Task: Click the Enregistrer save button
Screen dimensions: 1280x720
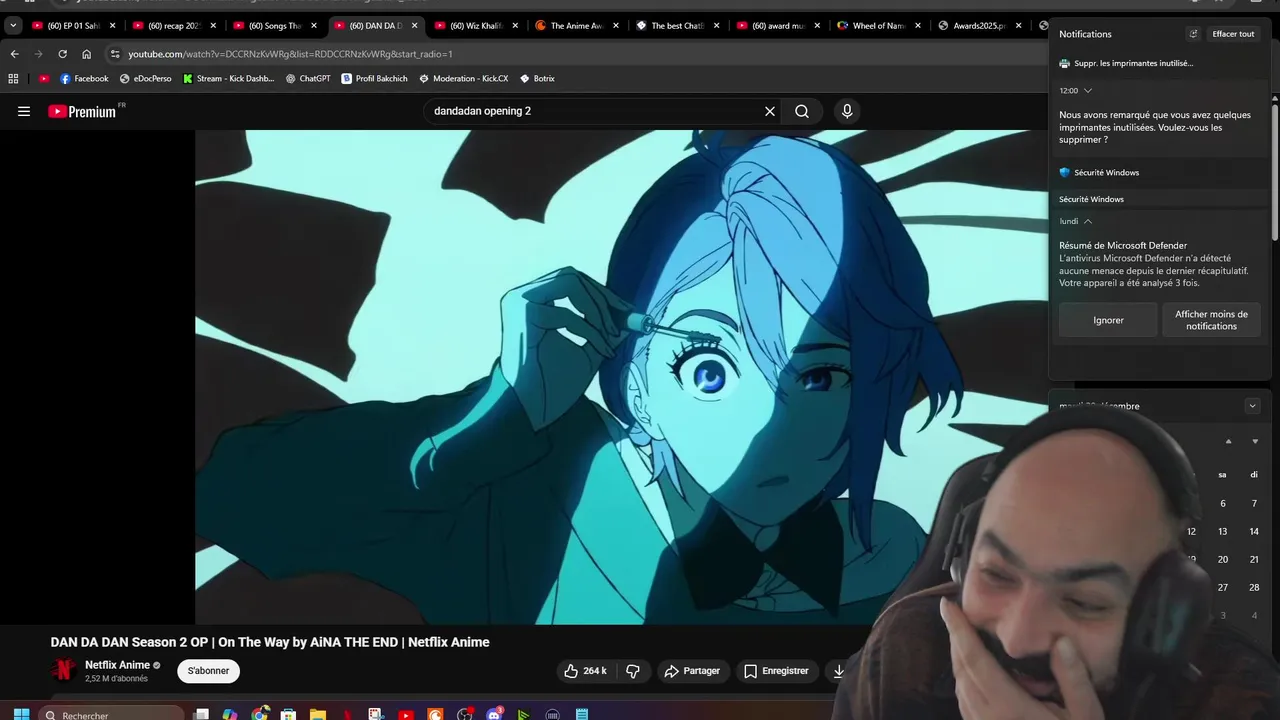Action: tap(776, 671)
